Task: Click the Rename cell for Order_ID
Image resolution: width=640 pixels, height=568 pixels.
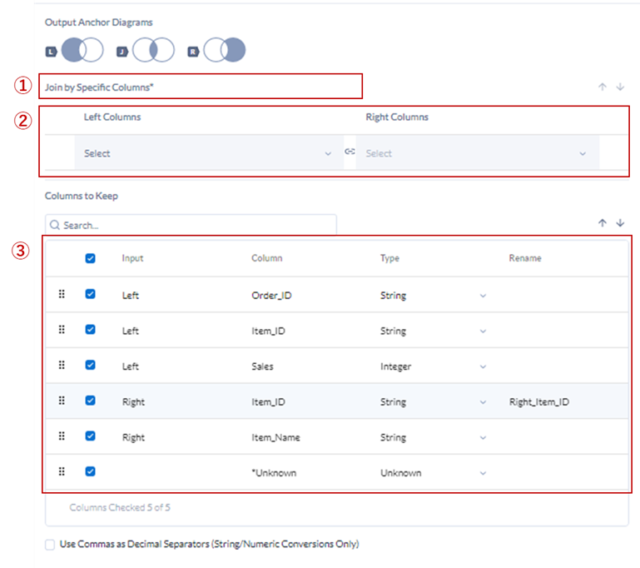Action: point(565,295)
